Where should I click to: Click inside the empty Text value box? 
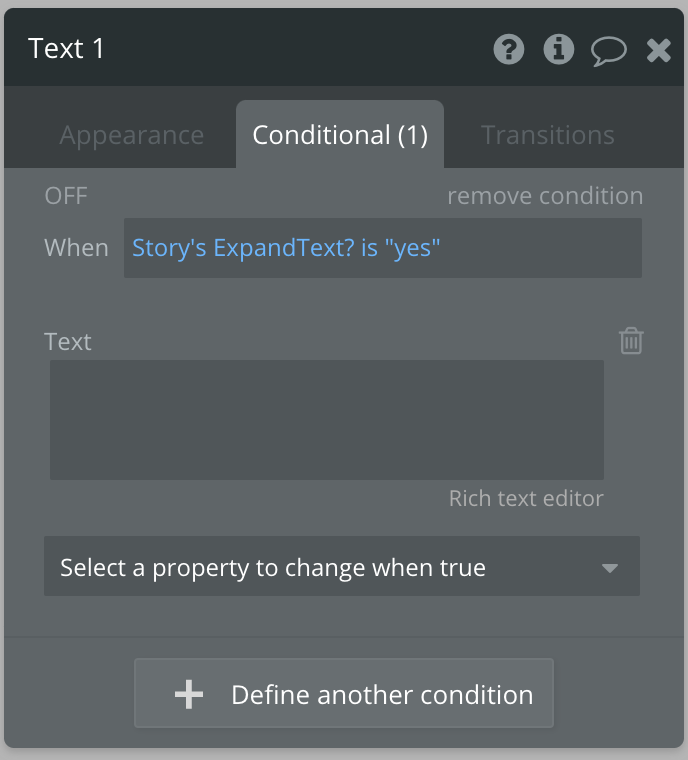click(327, 420)
